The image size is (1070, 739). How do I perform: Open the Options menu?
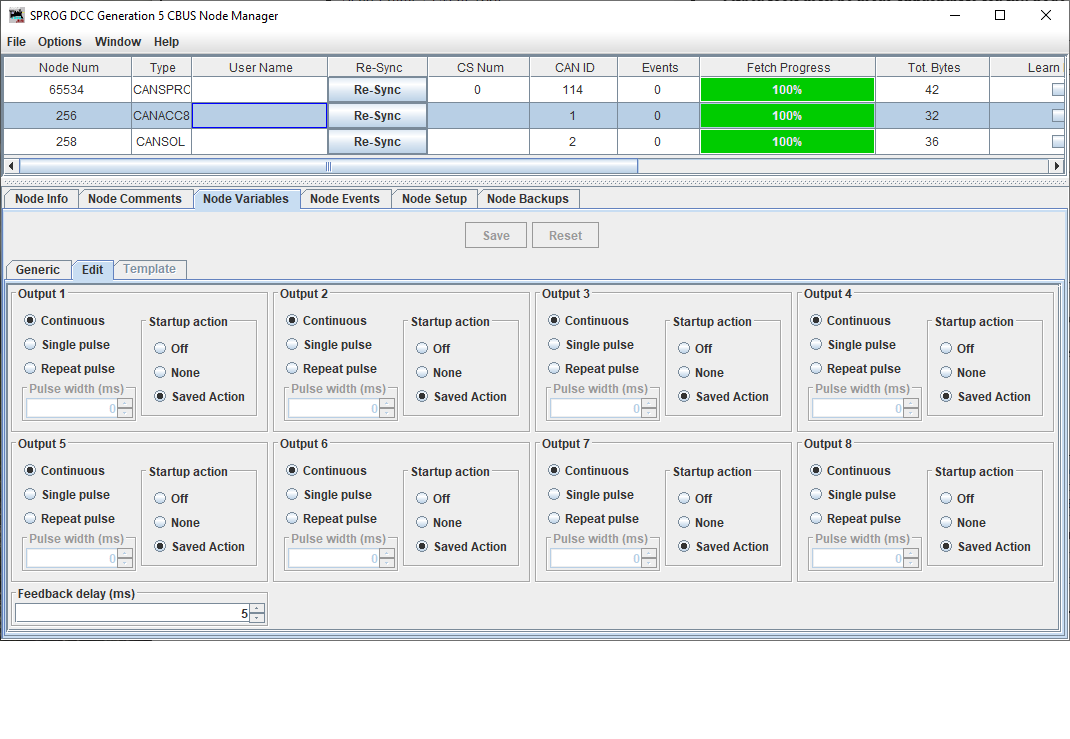(x=60, y=42)
